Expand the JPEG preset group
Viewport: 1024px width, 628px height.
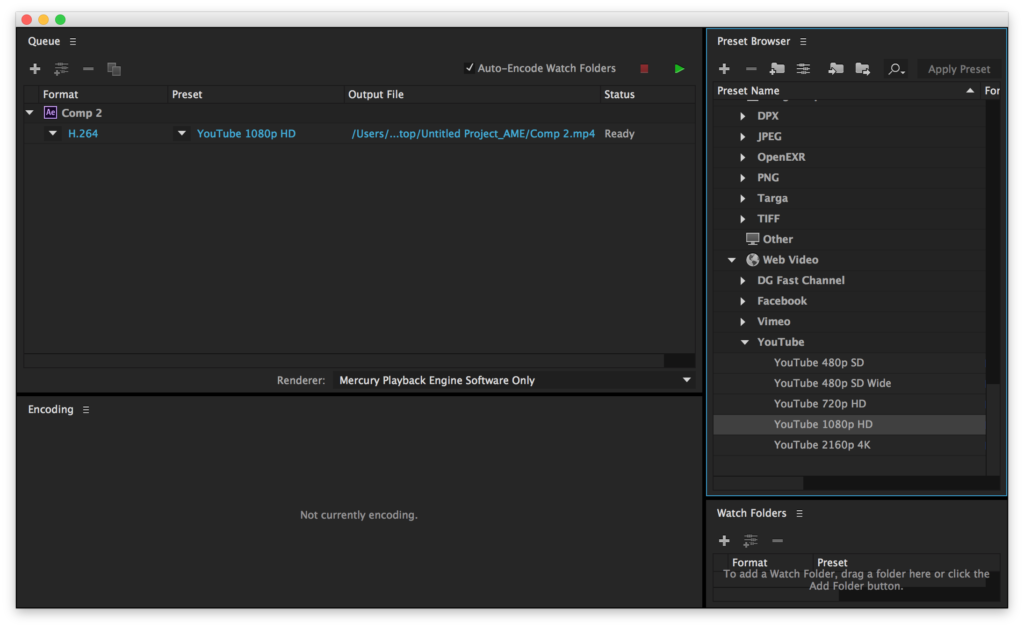[743, 136]
